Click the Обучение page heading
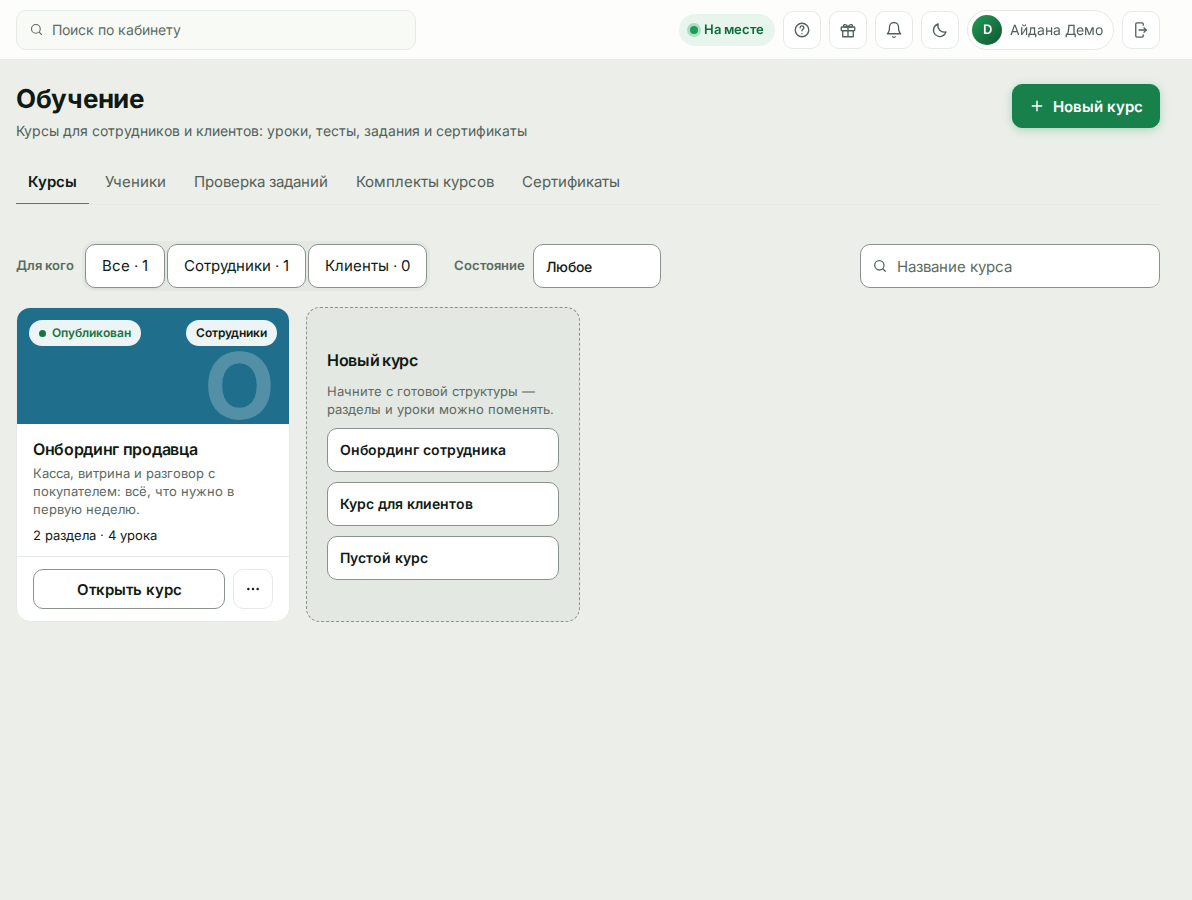 point(81,100)
